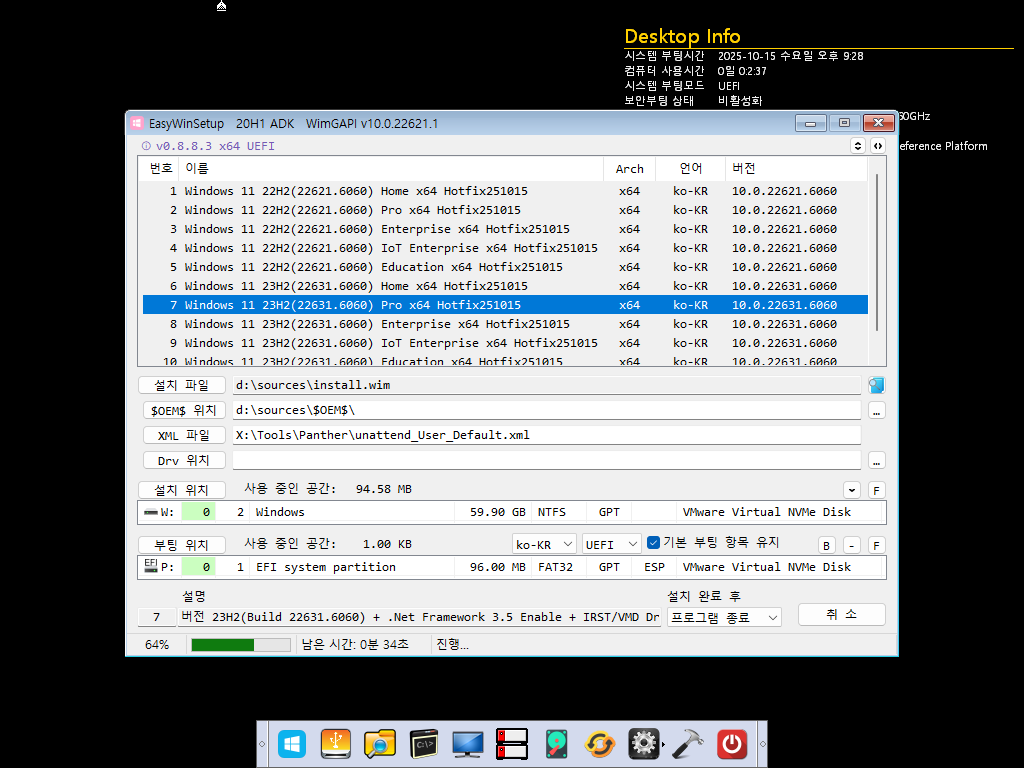Open the ko-KR boot language dropdown
Viewport: 1024px width, 768px height.
pyautogui.click(x=543, y=544)
